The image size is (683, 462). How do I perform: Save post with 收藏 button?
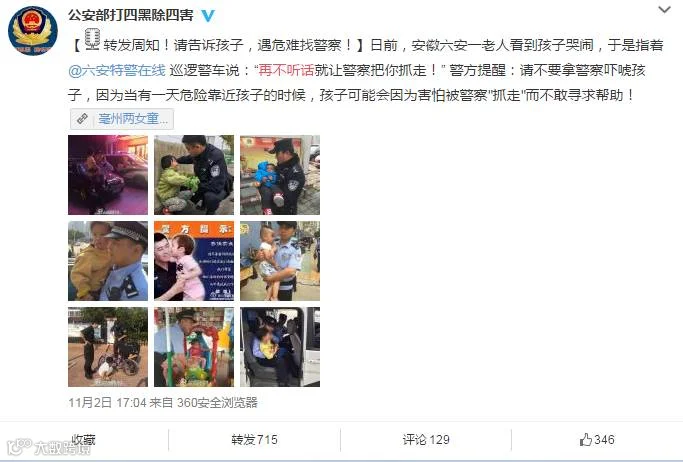coord(83,439)
